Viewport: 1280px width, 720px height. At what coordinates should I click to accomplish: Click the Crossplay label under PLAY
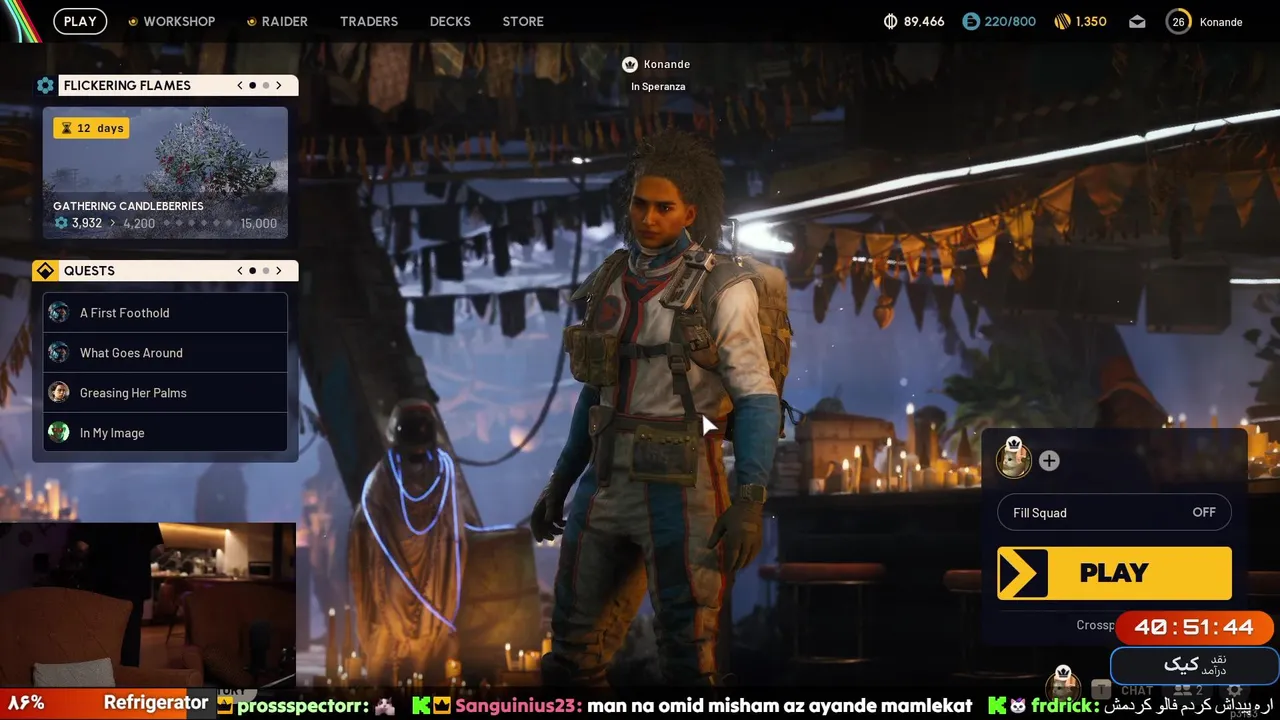tap(1095, 625)
